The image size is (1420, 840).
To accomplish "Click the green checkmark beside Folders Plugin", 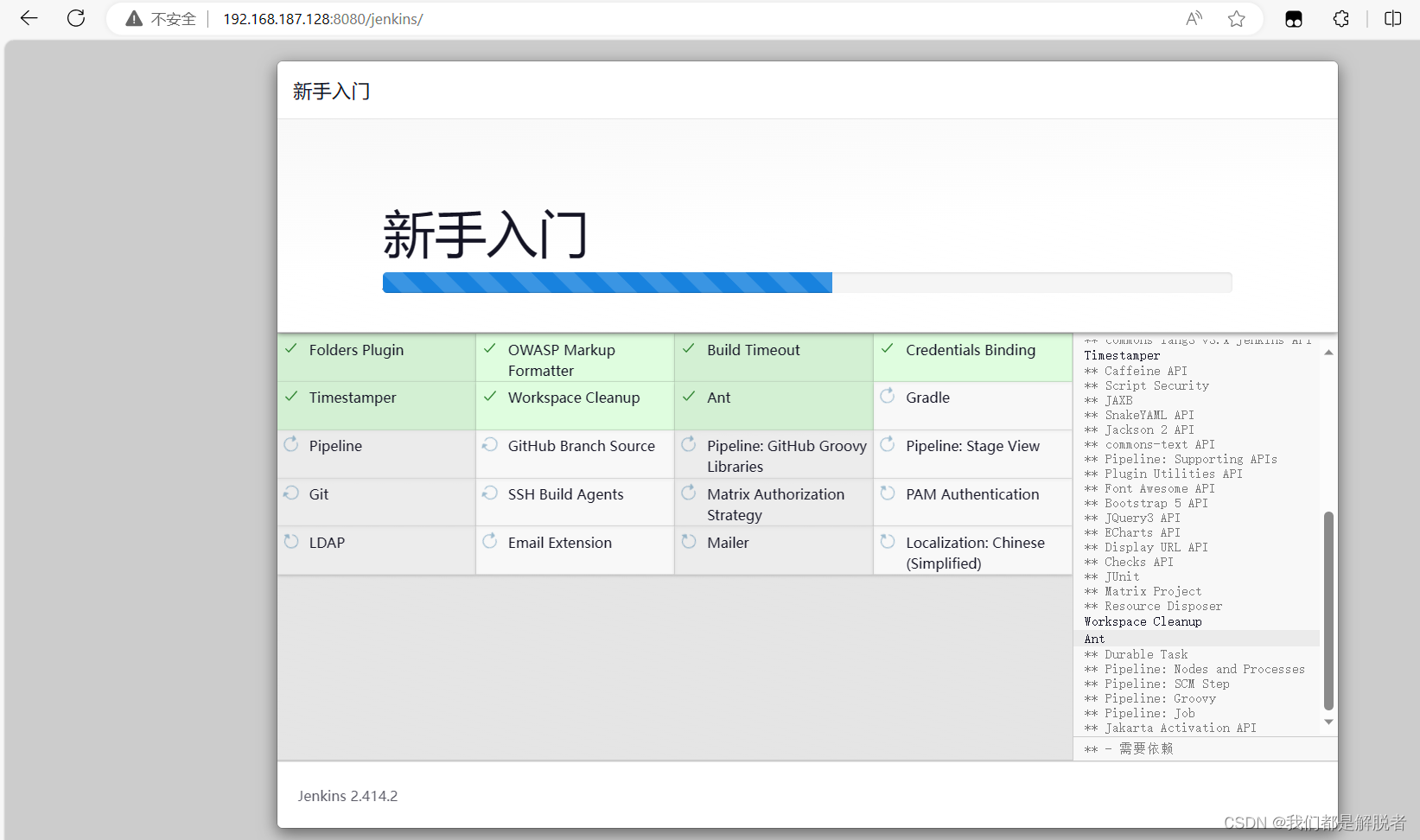I will coord(290,349).
